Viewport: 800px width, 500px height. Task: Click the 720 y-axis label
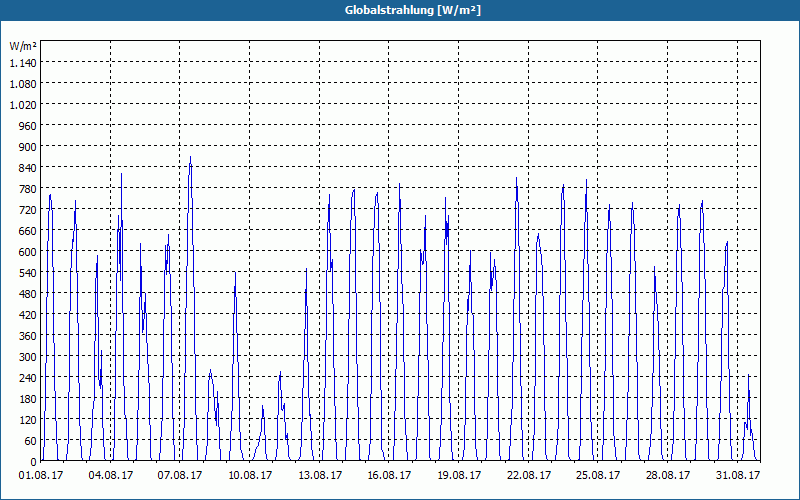pyautogui.click(x=28, y=210)
